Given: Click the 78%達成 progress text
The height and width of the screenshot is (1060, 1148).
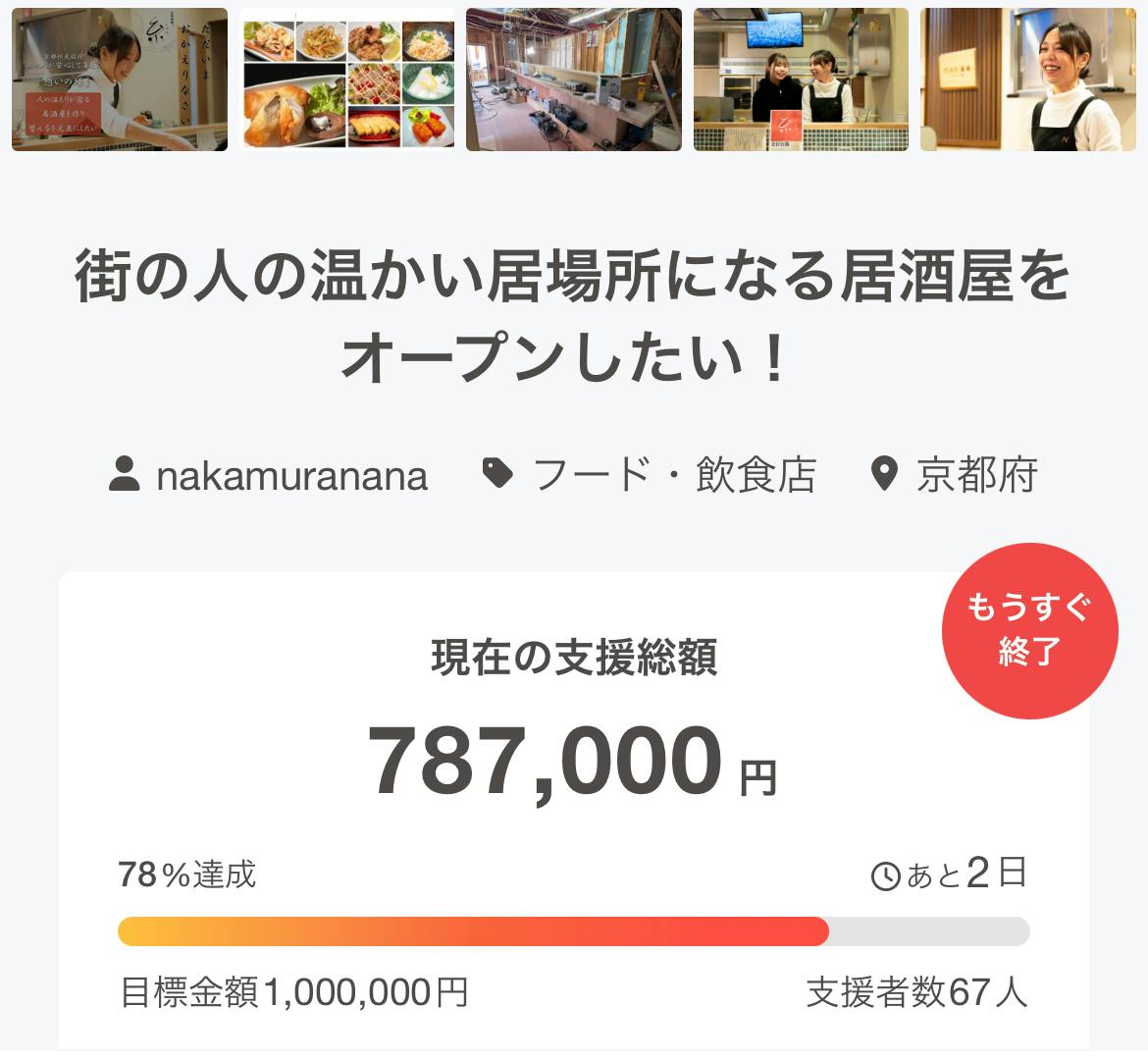Looking at the screenshot, I should (187, 874).
